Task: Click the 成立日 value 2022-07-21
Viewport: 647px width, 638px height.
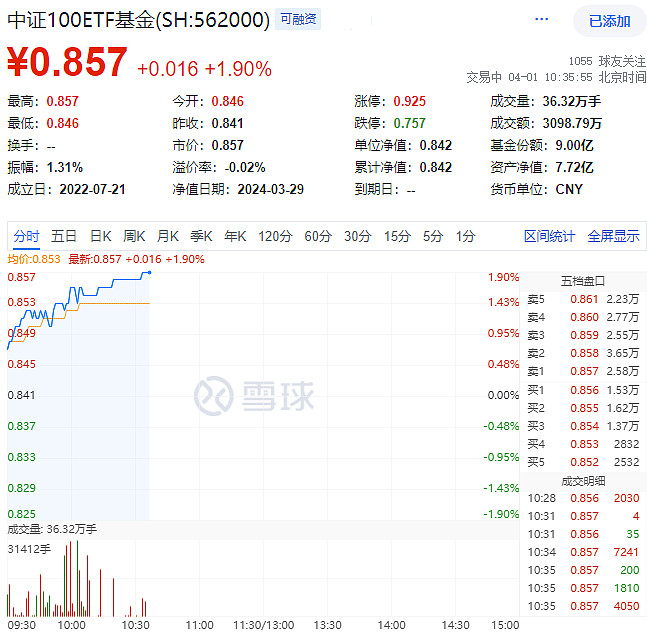Action: [92, 189]
